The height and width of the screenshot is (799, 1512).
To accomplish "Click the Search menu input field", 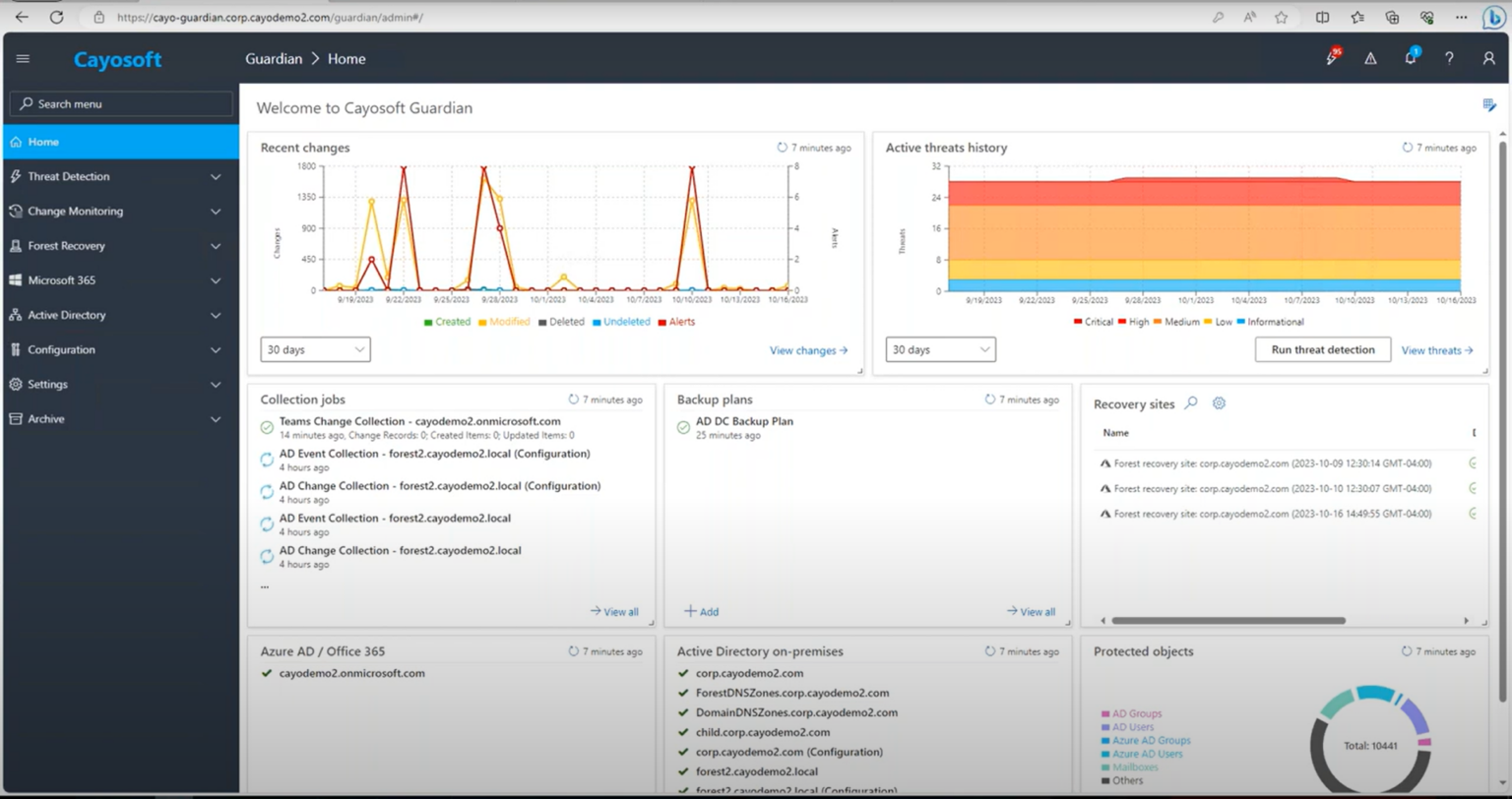I will [x=120, y=103].
